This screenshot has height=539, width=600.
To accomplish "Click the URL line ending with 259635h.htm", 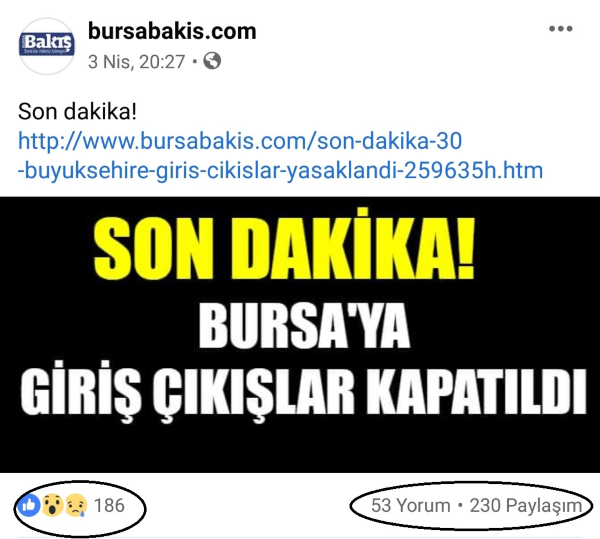I will [x=280, y=171].
